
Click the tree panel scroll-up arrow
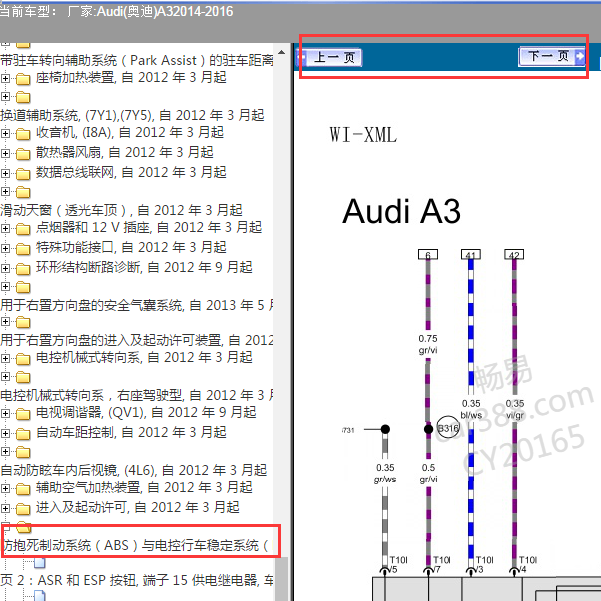(x=281, y=52)
